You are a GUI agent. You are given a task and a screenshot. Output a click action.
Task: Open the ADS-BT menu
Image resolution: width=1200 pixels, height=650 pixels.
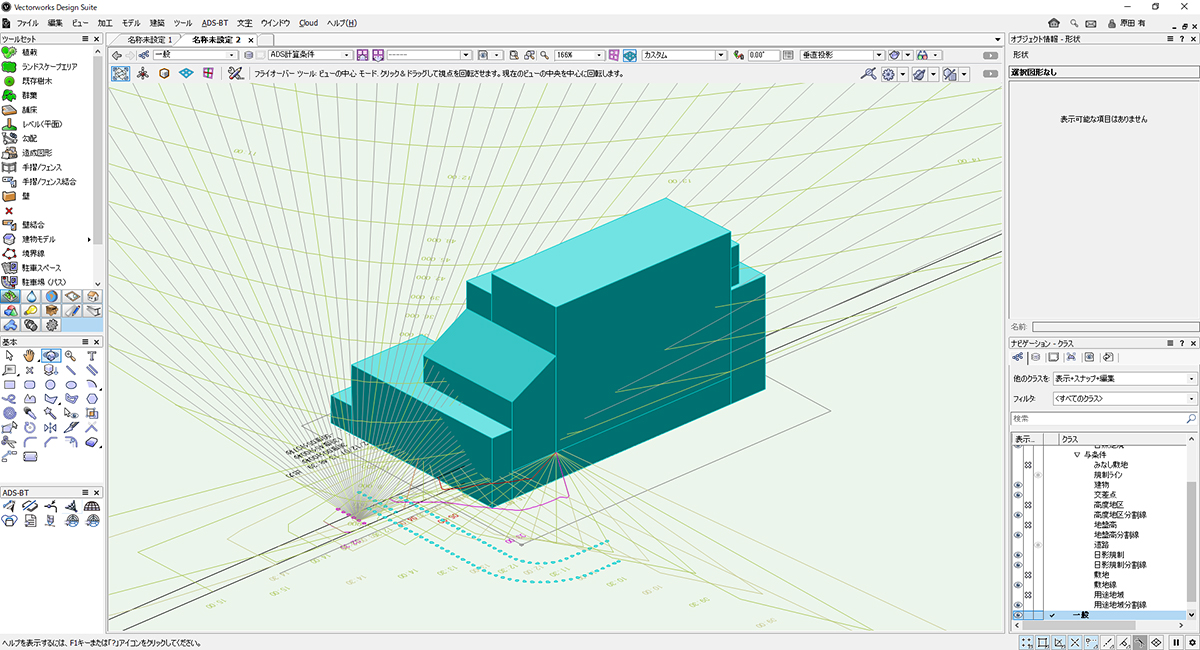214,22
